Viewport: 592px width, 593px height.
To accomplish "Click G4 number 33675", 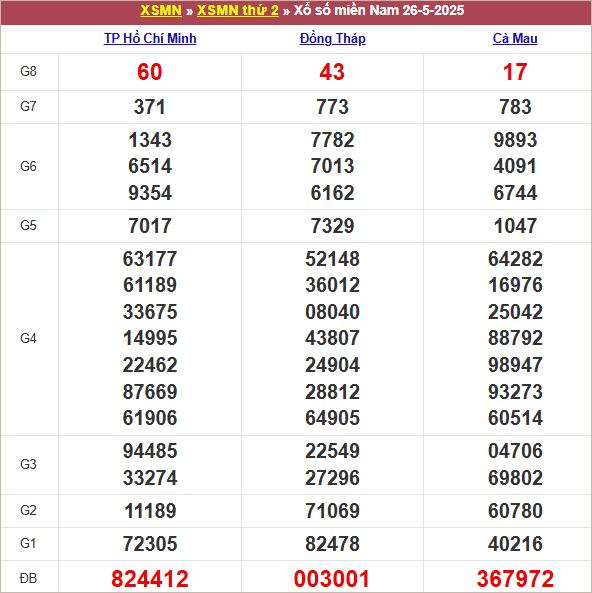I will click(x=150, y=312).
